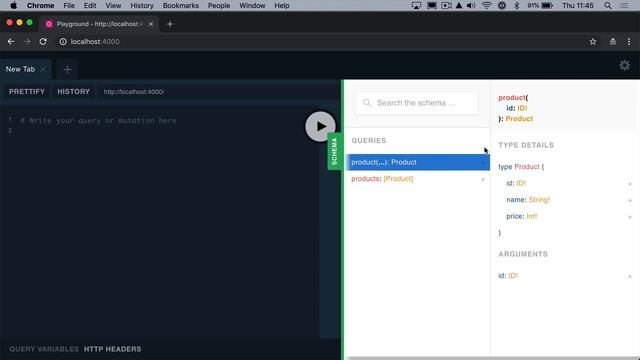Viewport: 640px width, 360px height.
Task: Open the Apple menu
Action: 13,6
